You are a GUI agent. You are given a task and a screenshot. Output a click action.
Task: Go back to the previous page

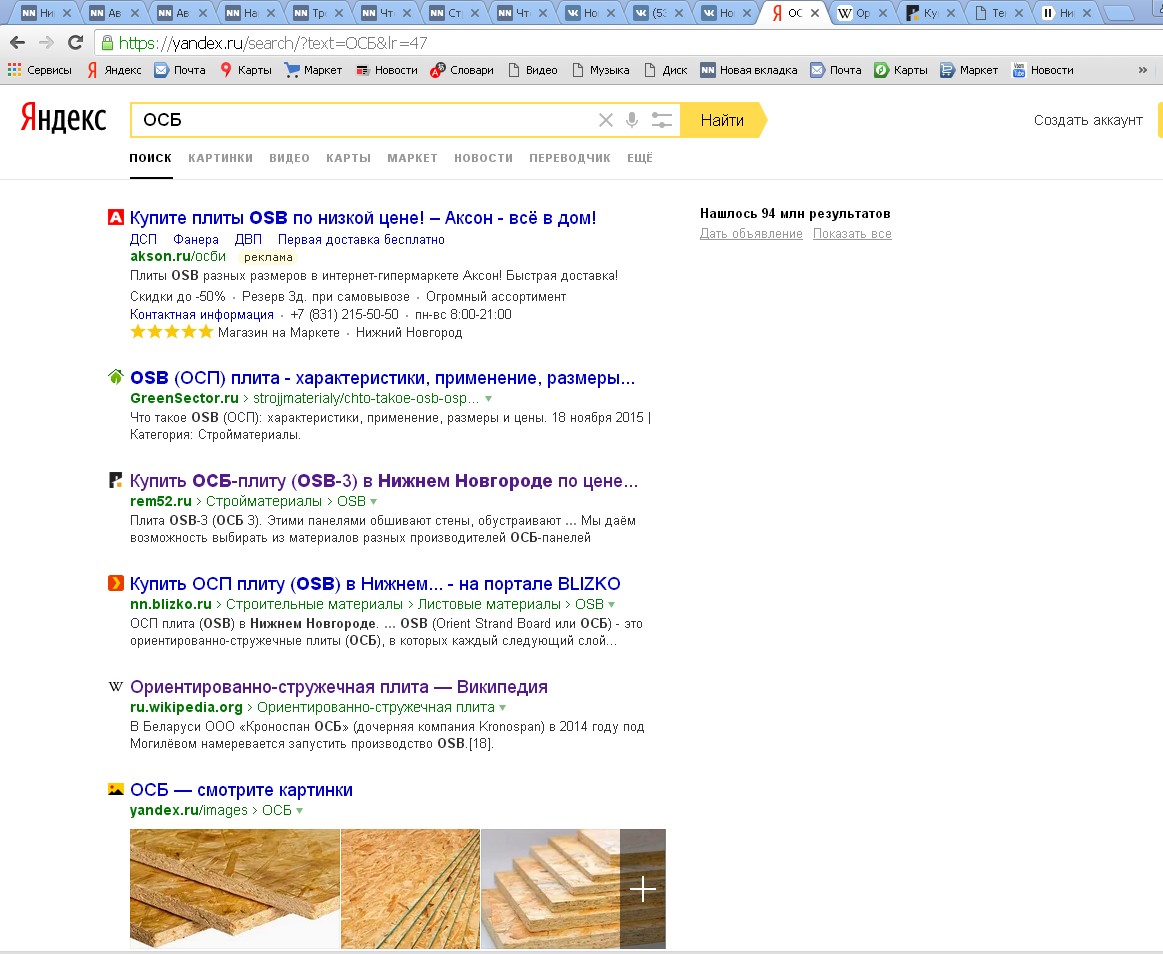[18, 43]
